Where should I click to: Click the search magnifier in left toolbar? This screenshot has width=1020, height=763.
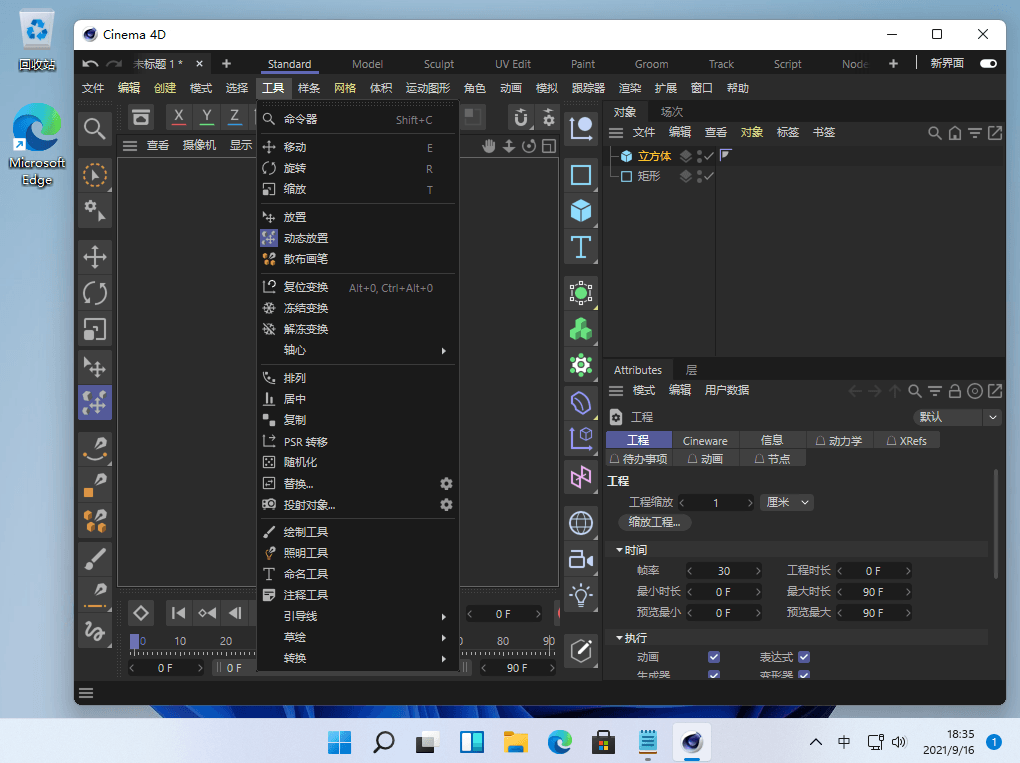click(95, 129)
